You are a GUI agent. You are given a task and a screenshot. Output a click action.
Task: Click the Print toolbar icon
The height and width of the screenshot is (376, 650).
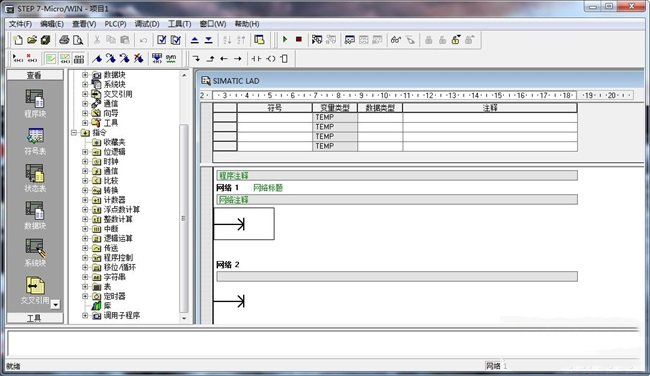[x=64, y=40]
